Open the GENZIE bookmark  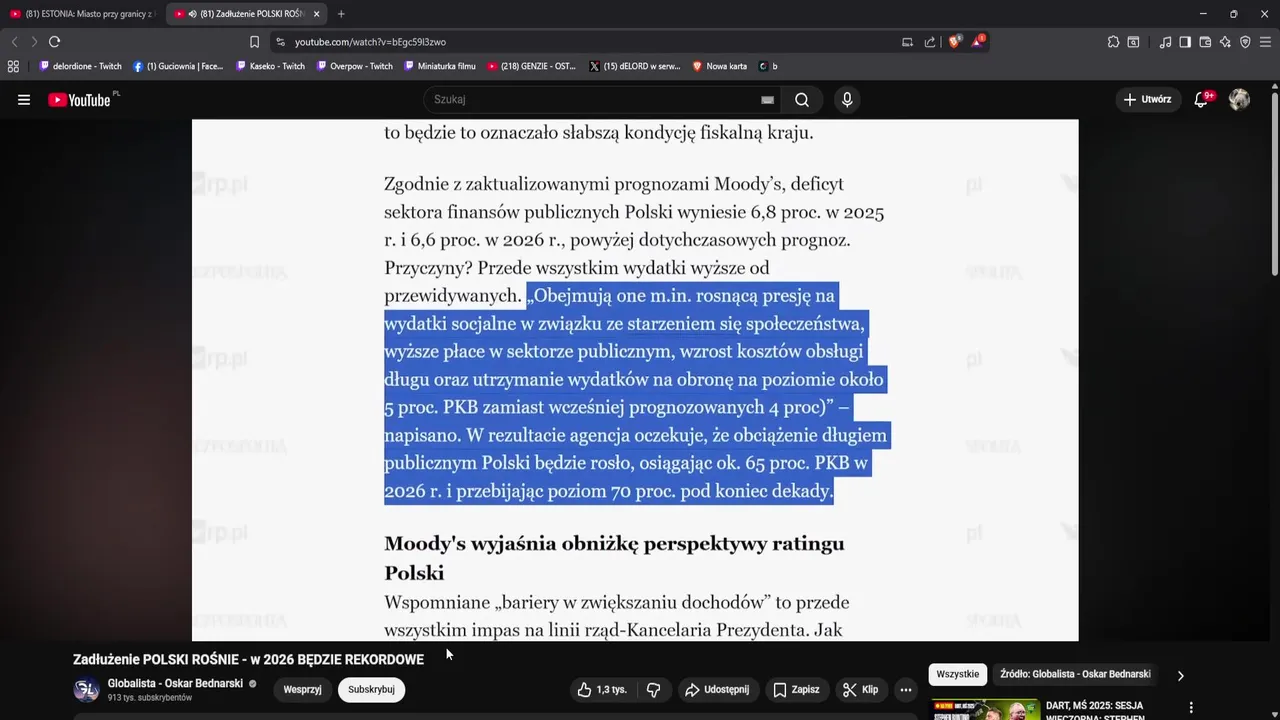click(x=532, y=66)
